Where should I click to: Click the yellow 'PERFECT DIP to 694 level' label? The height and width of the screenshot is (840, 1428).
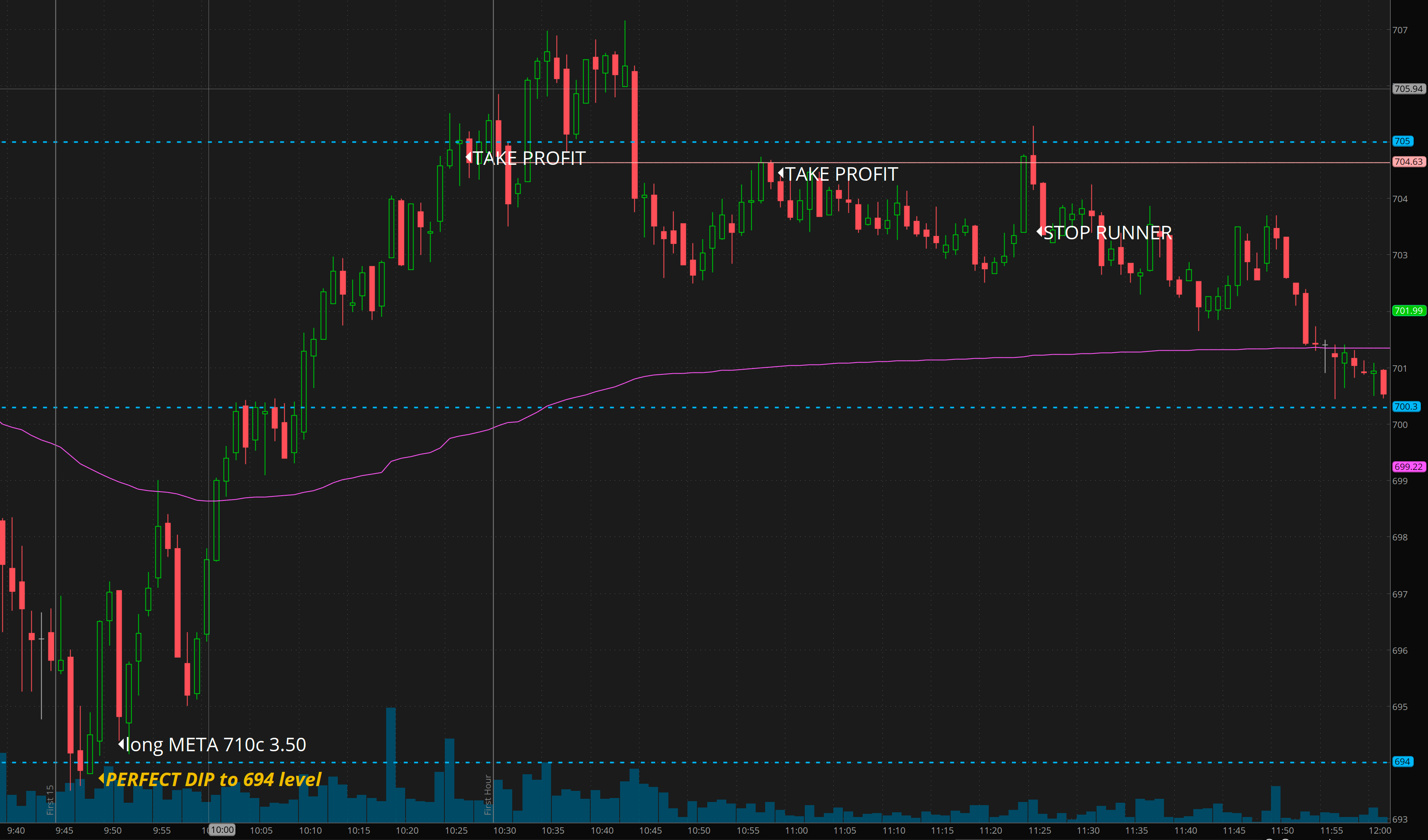pos(213,779)
